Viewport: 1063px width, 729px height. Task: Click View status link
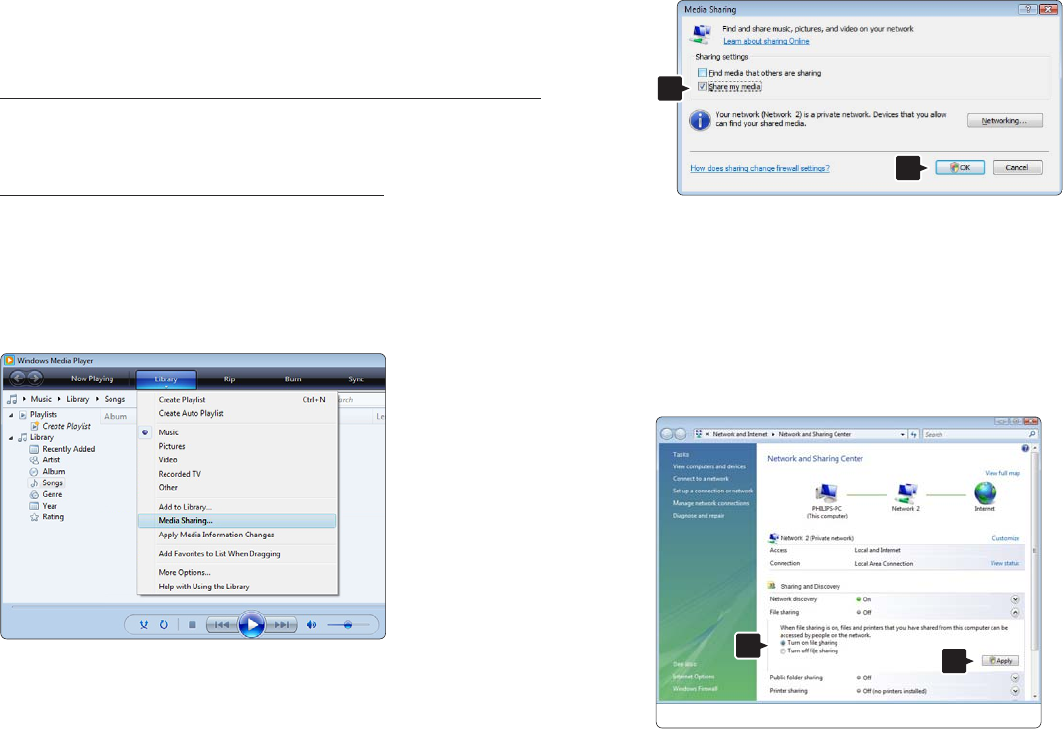[1005, 564]
